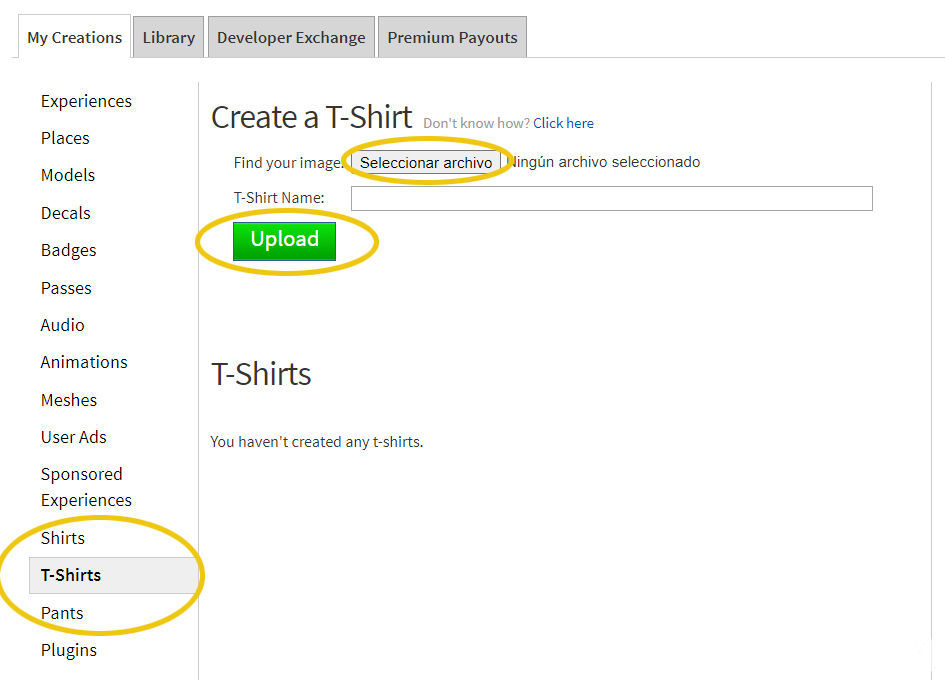The height and width of the screenshot is (680, 945).
Task: Open the Plugins section
Action: click(x=68, y=649)
